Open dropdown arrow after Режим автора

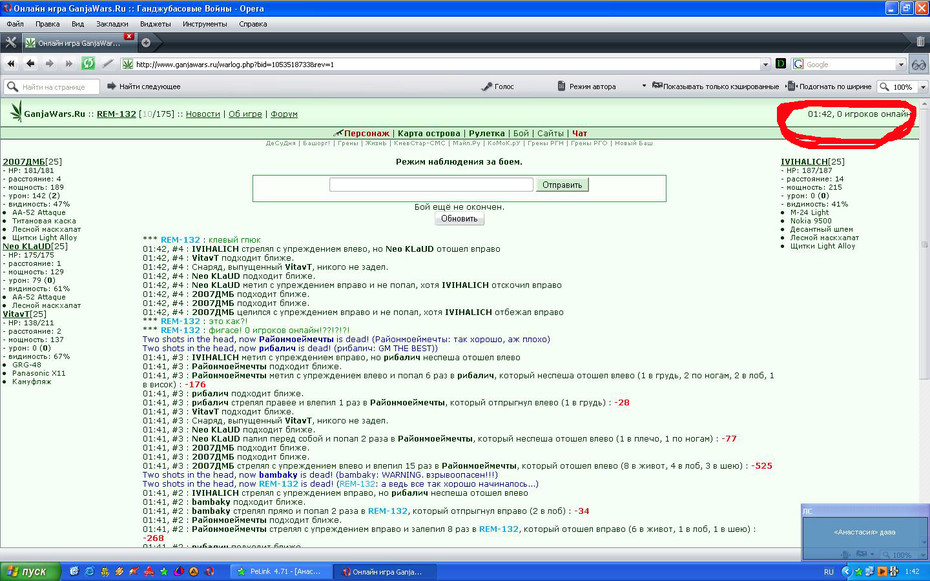click(644, 87)
